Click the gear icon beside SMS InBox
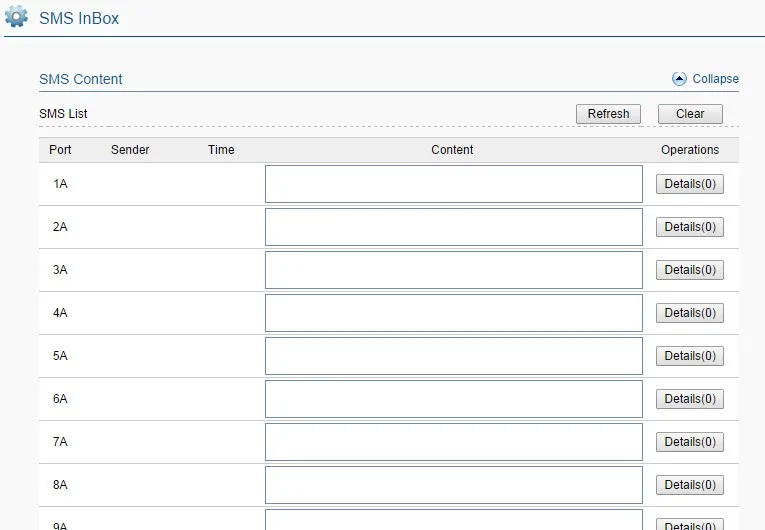The width and height of the screenshot is (765, 530). tap(17, 17)
